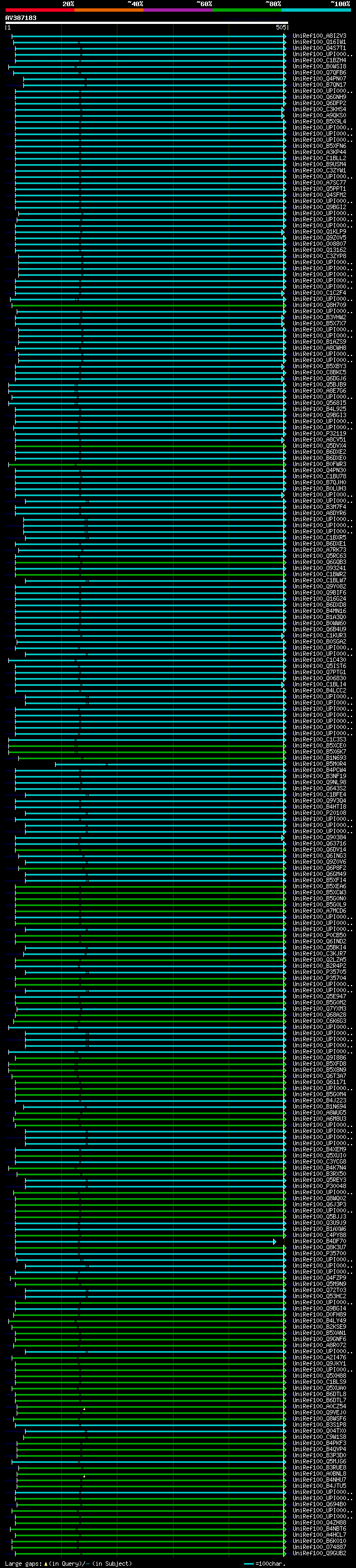The image size is (356, 1568).
Task: Click the UniRef100_Q5E947 hit name
Action: [319, 996]
